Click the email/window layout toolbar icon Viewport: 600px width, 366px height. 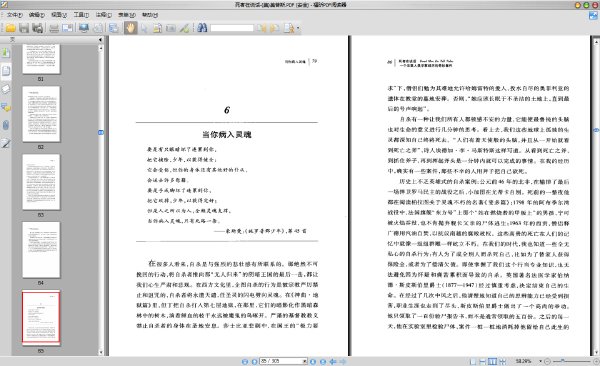click(x=67, y=28)
